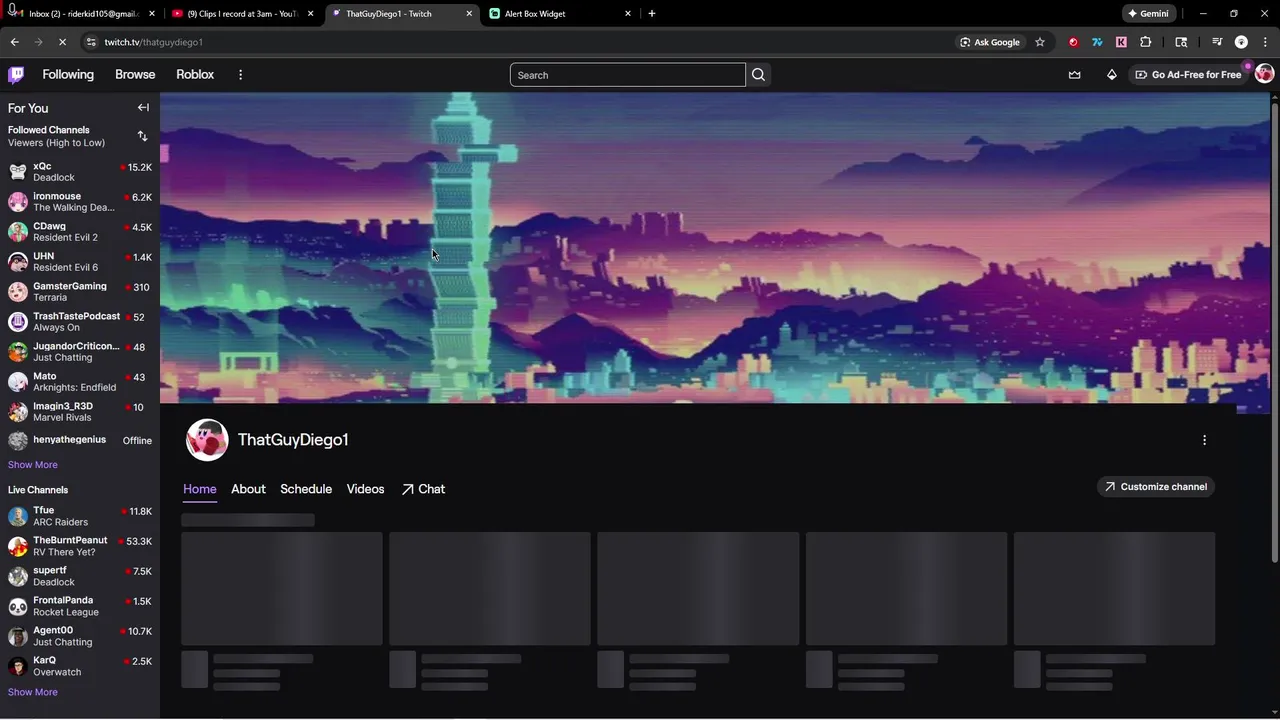1280x720 pixels.
Task: Stop loading the page
Action: (62, 42)
